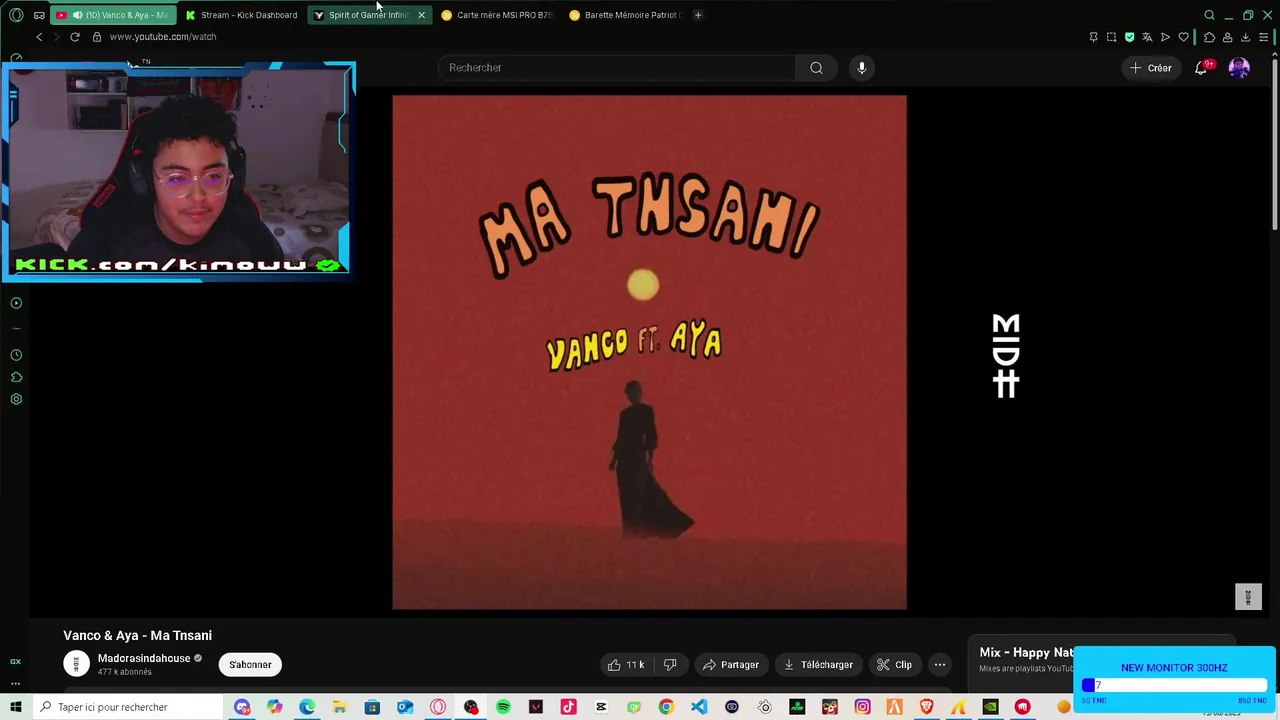Click the S'abonner subscribe button
This screenshot has height=720, width=1280.
click(250, 664)
